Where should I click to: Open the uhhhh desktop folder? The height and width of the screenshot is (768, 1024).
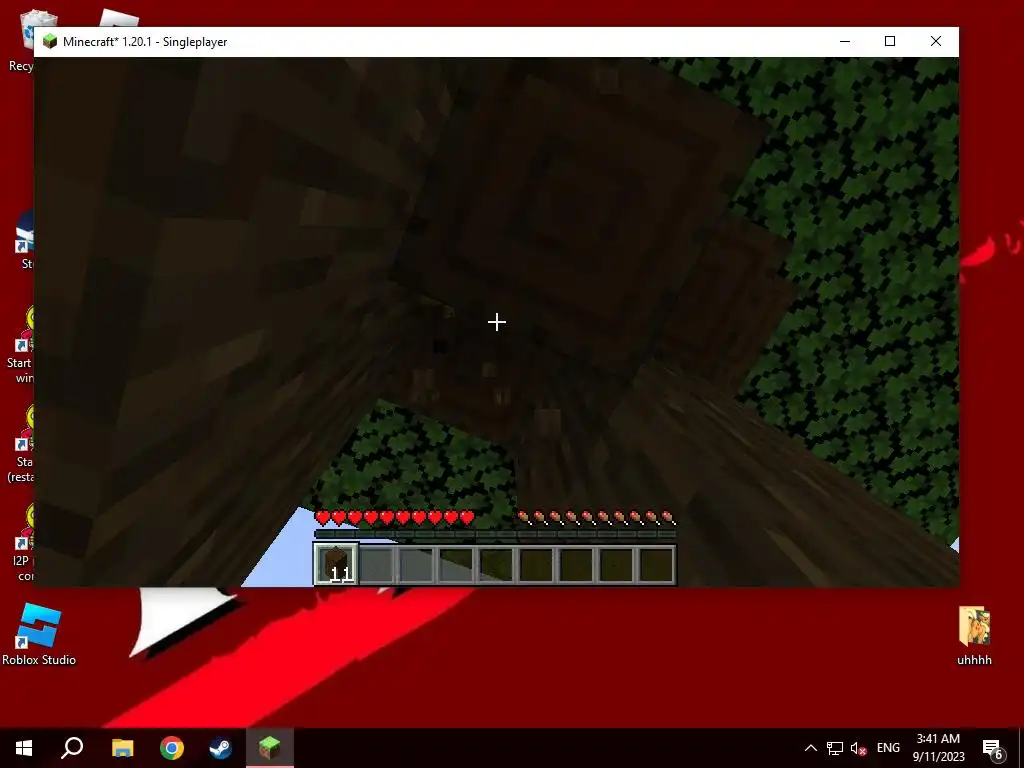[x=974, y=636]
